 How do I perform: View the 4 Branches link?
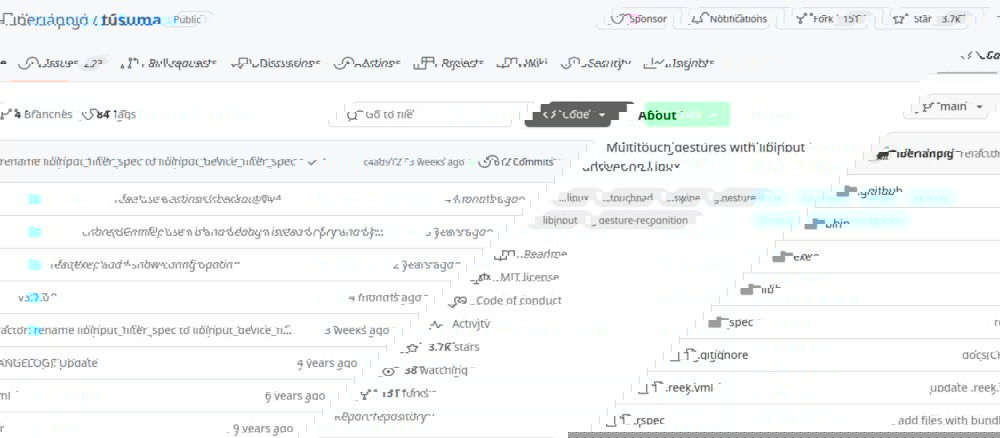(x=37, y=115)
